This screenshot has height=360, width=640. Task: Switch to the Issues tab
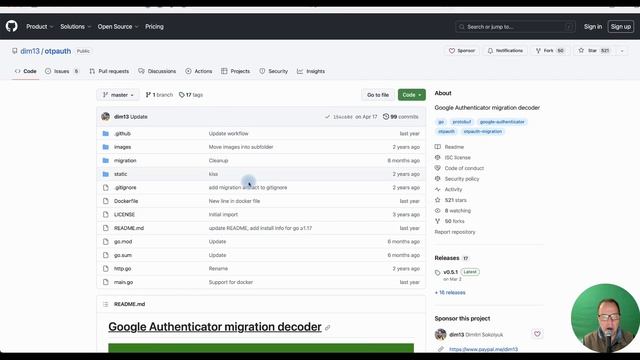(x=62, y=71)
